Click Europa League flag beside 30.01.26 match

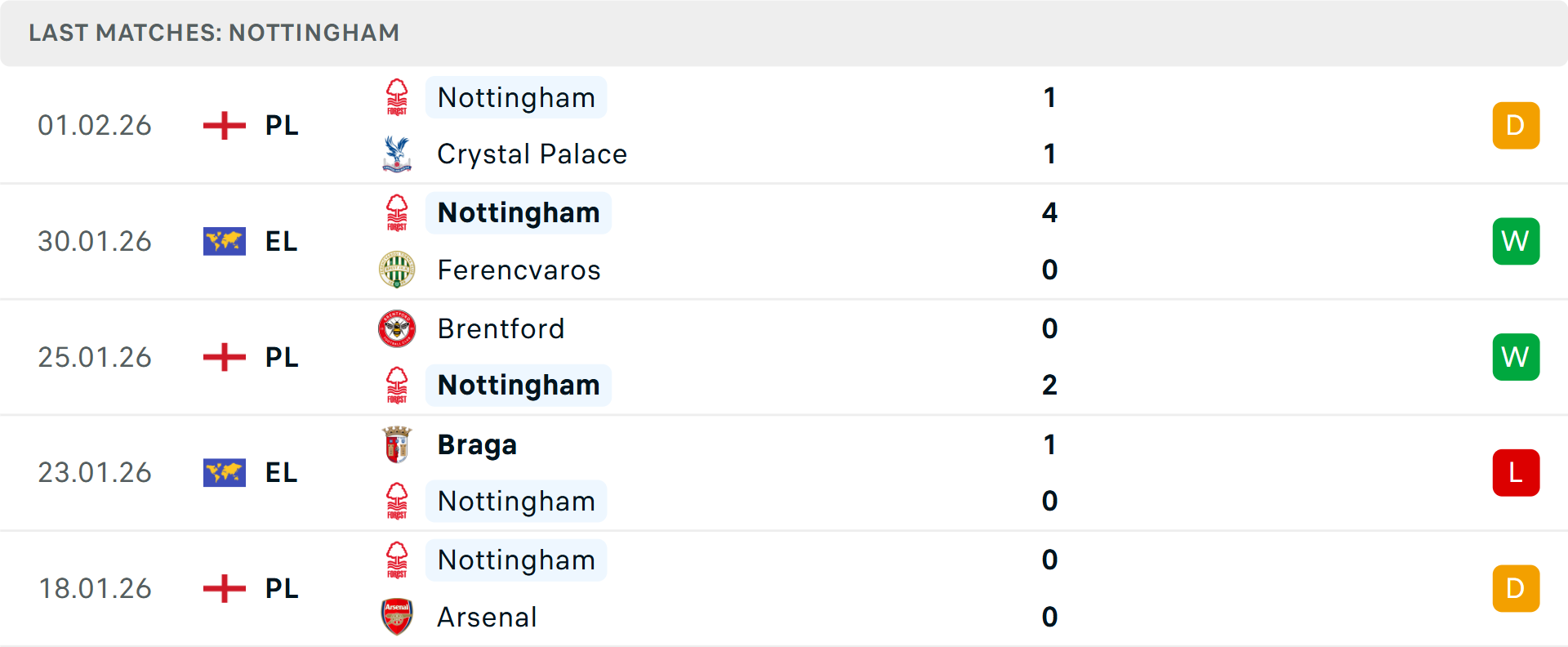(x=225, y=241)
